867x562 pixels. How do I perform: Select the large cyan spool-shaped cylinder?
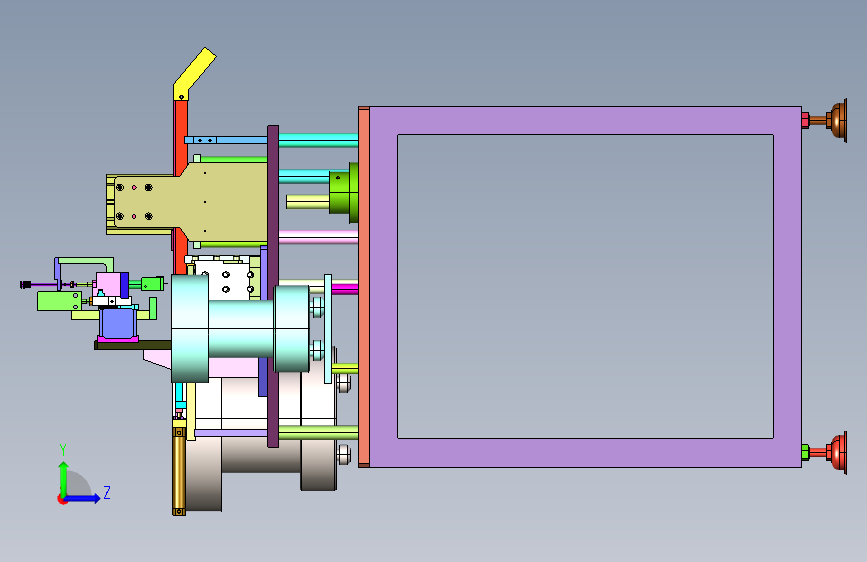pos(240,329)
